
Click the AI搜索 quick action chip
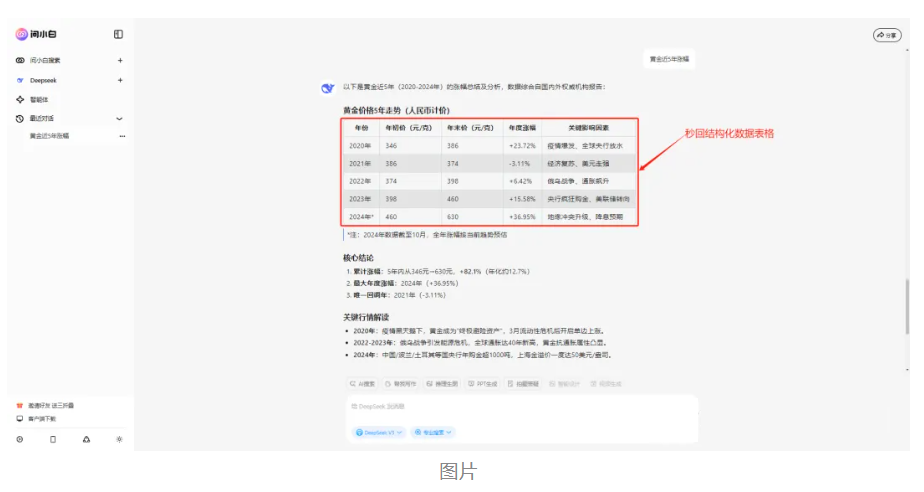(362, 384)
